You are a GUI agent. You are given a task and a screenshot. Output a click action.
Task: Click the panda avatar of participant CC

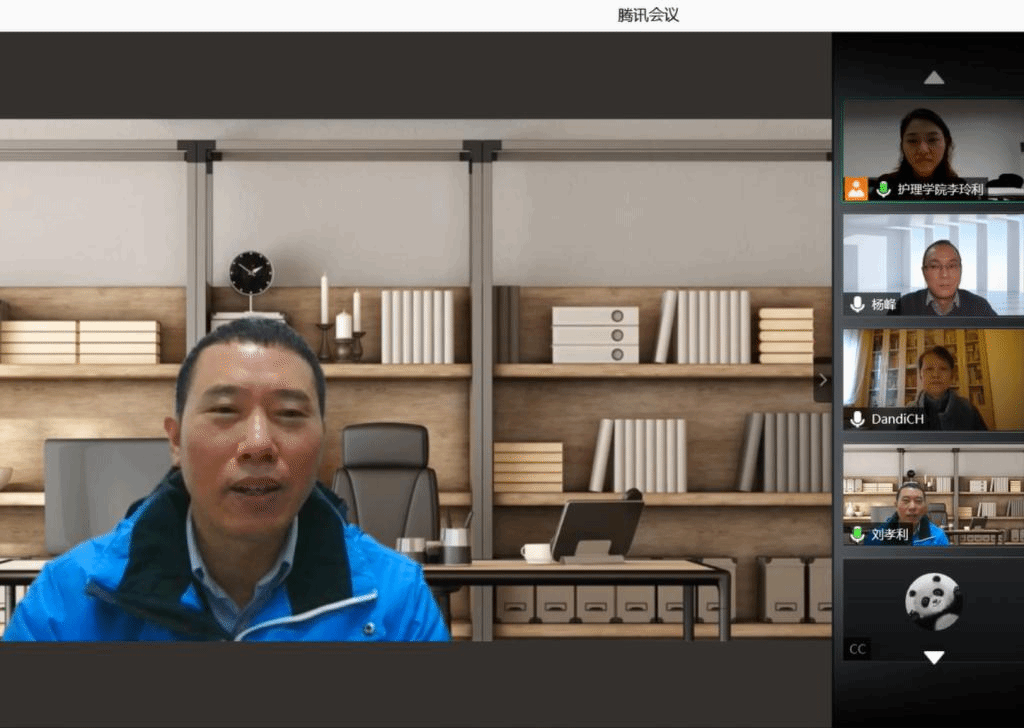click(x=933, y=600)
